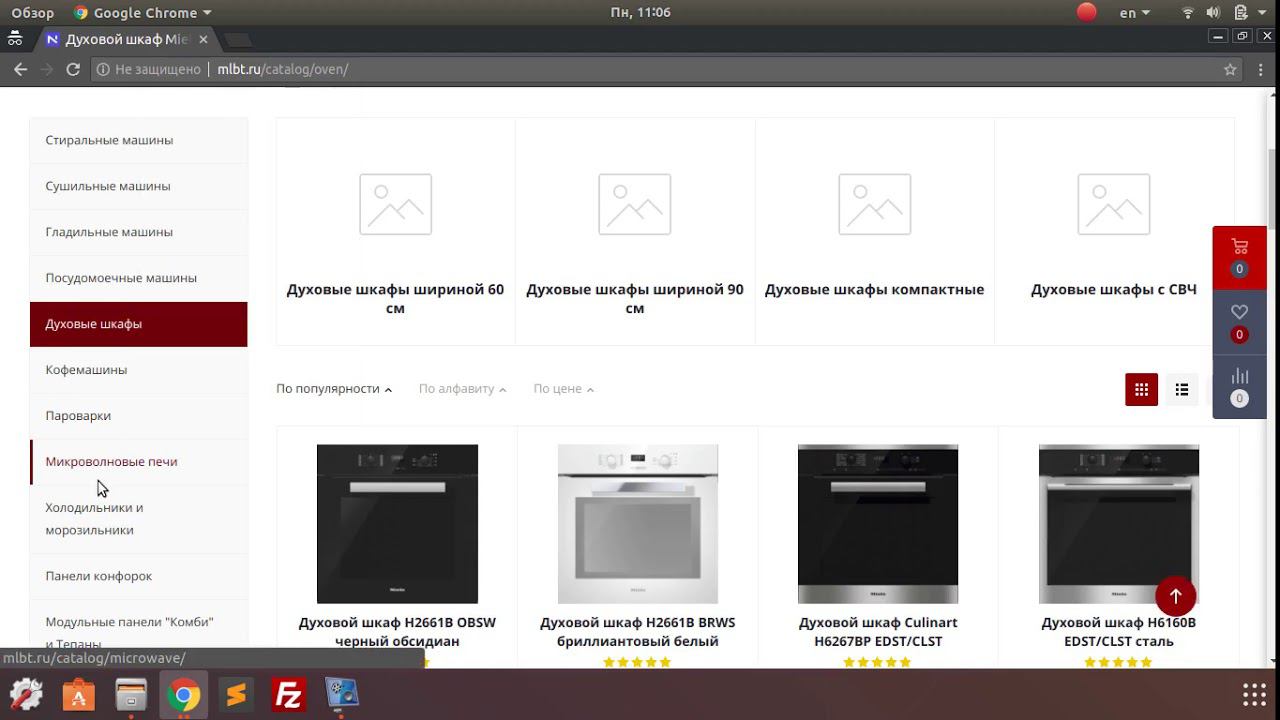Open the screen recorder app in dock
This screenshot has height=720, width=1280.
[342, 694]
